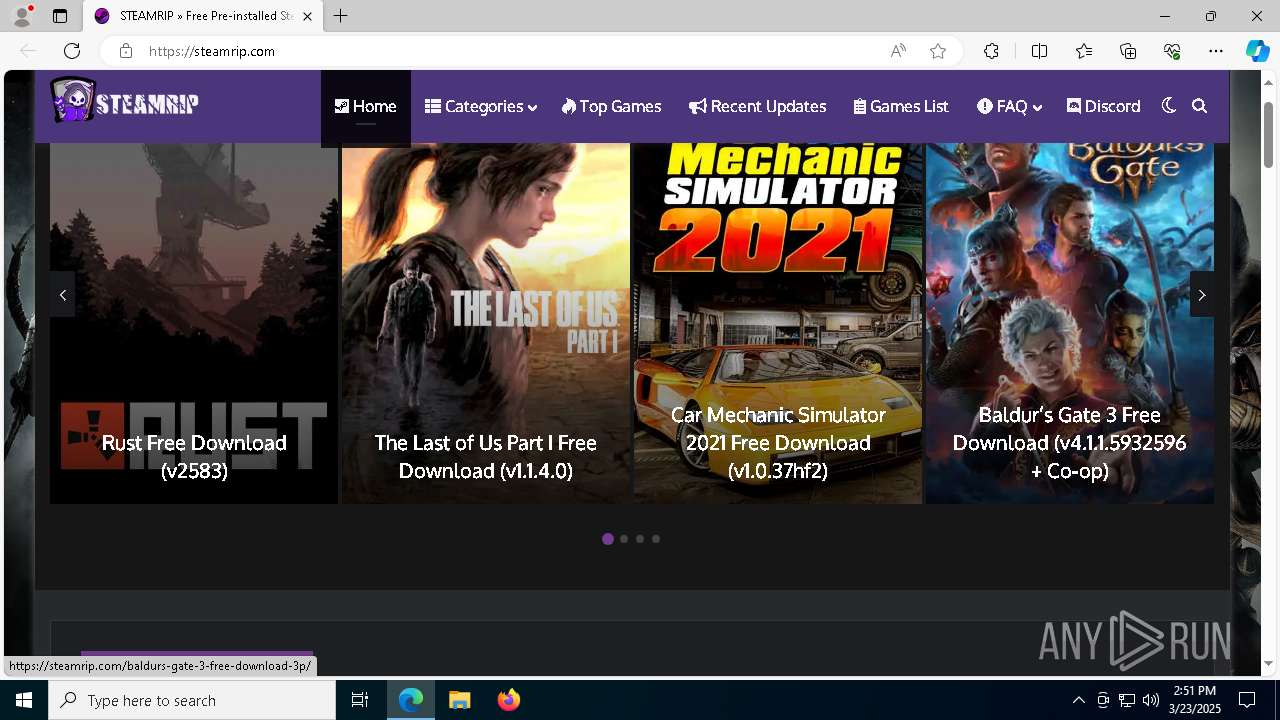This screenshot has height=720, width=1280.
Task: View site information lock icon
Action: [x=126, y=51]
